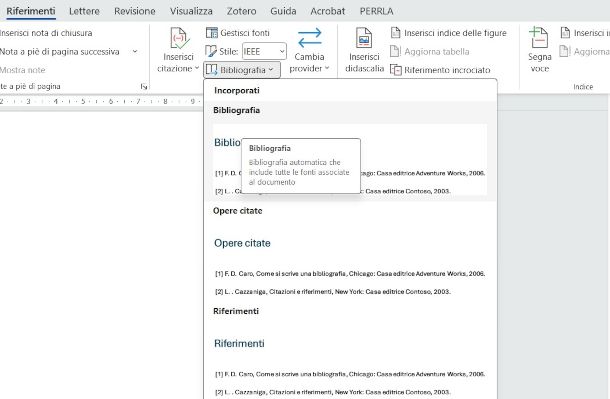Expand Nota a piè di pagina successiva arrow
This screenshot has height=399, width=610.
pyautogui.click(x=135, y=51)
